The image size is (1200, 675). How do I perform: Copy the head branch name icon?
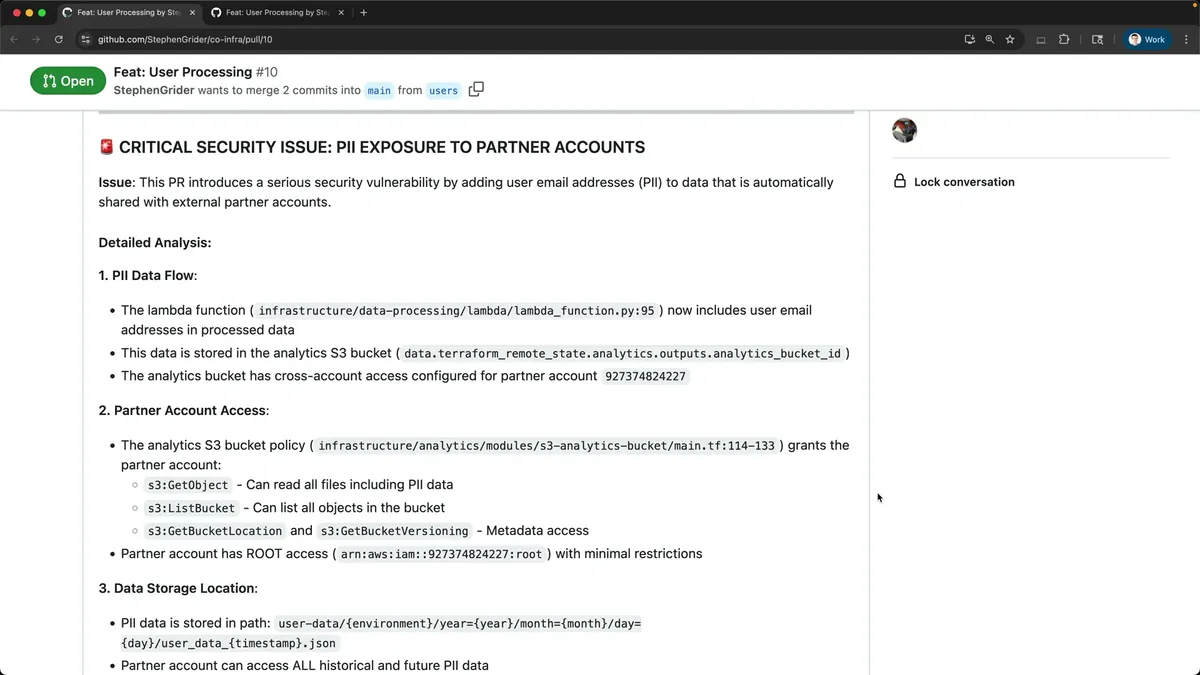476,90
